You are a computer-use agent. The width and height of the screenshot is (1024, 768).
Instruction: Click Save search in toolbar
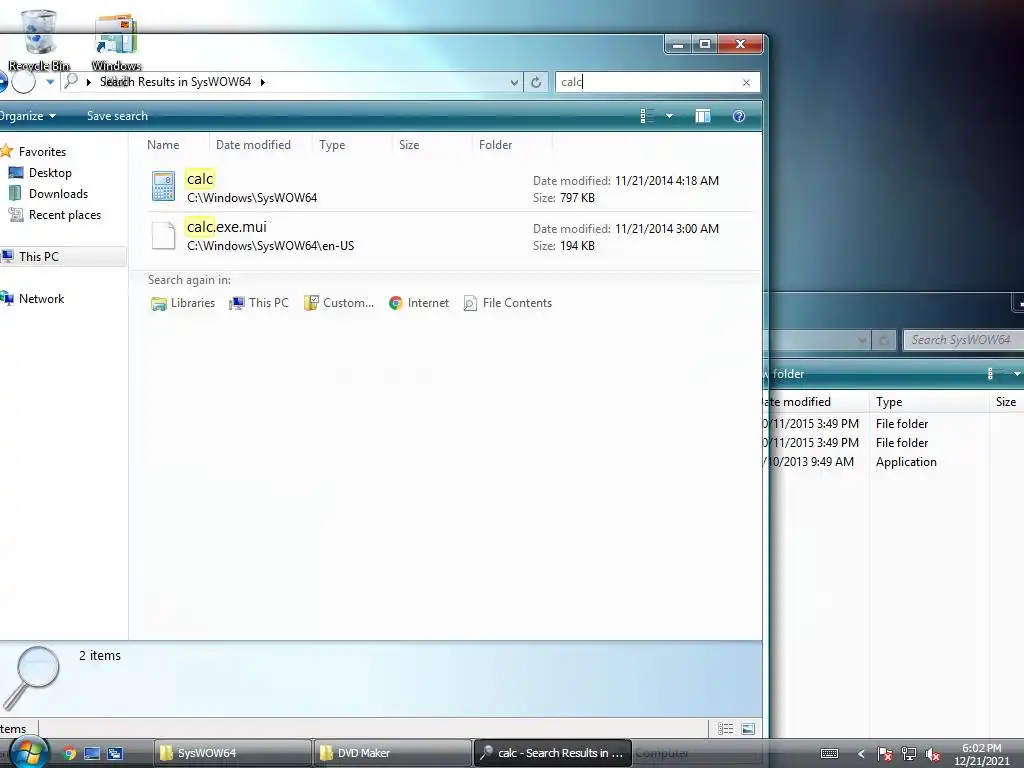pyautogui.click(x=118, y=116)
